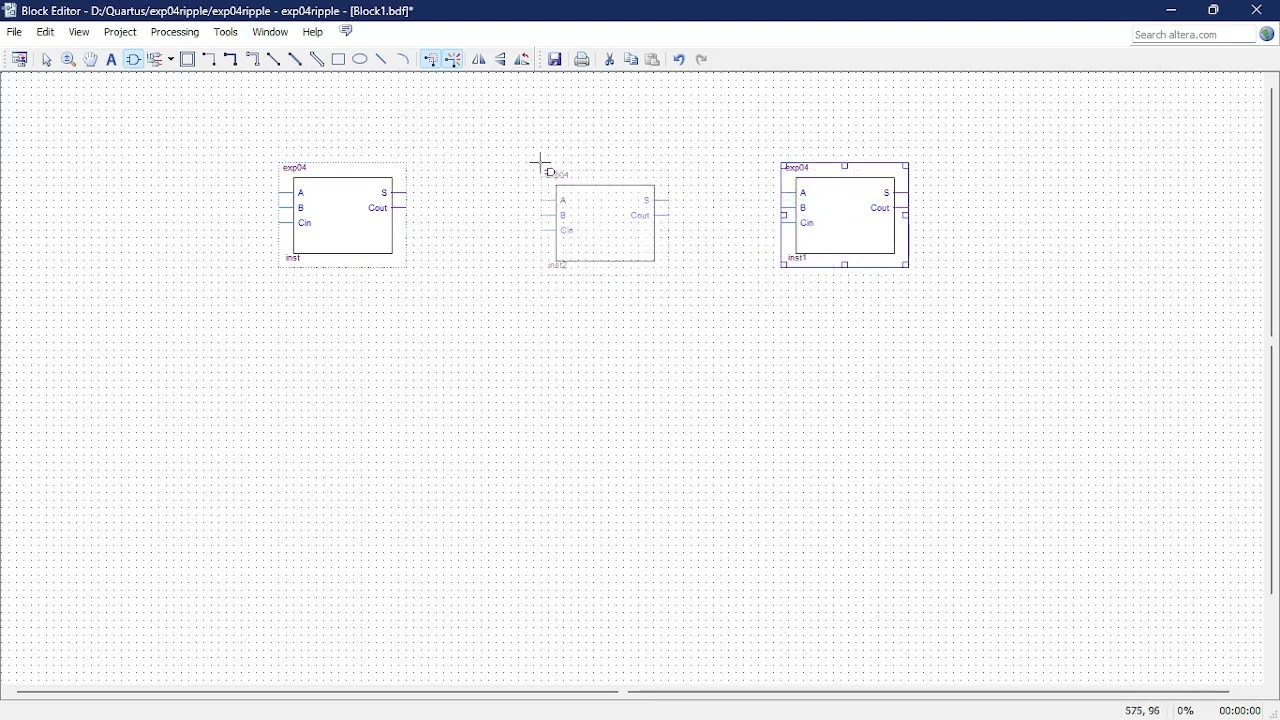The width and height of the screenshot is (1280, 720).
Task: Toggle rubberbanding mode
Action: 452,60
